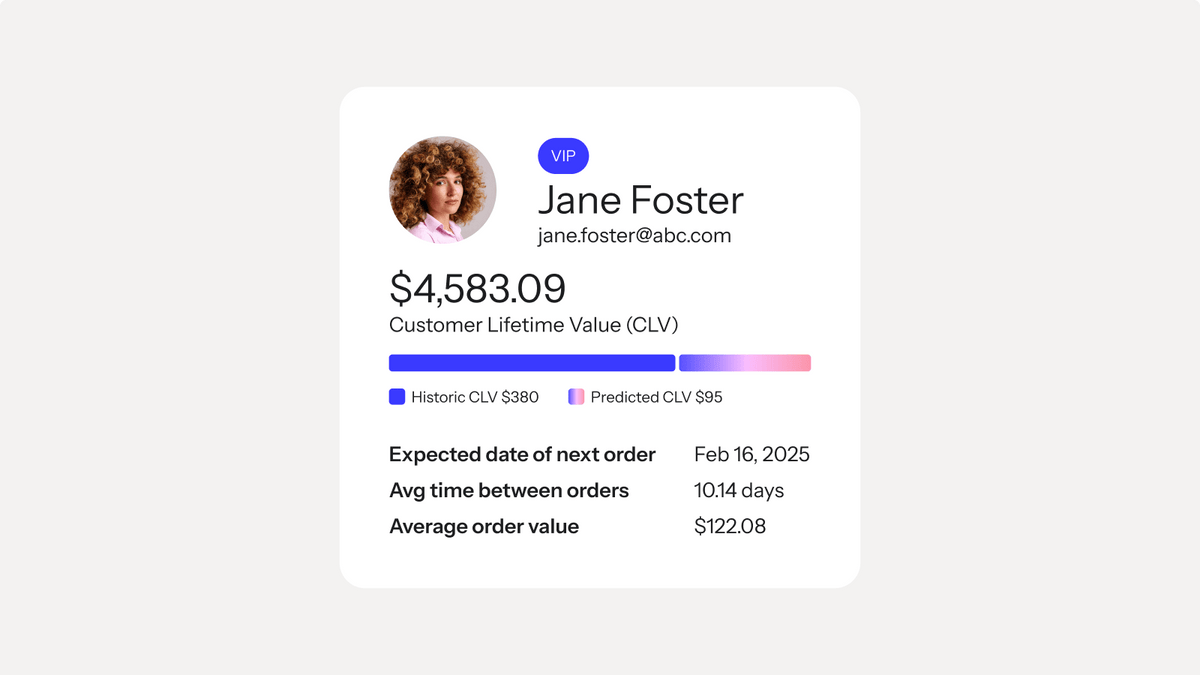
Task: Click the $4,583.09 lifetime value amount
Action: pyautogui.click(x=477, y=288)
